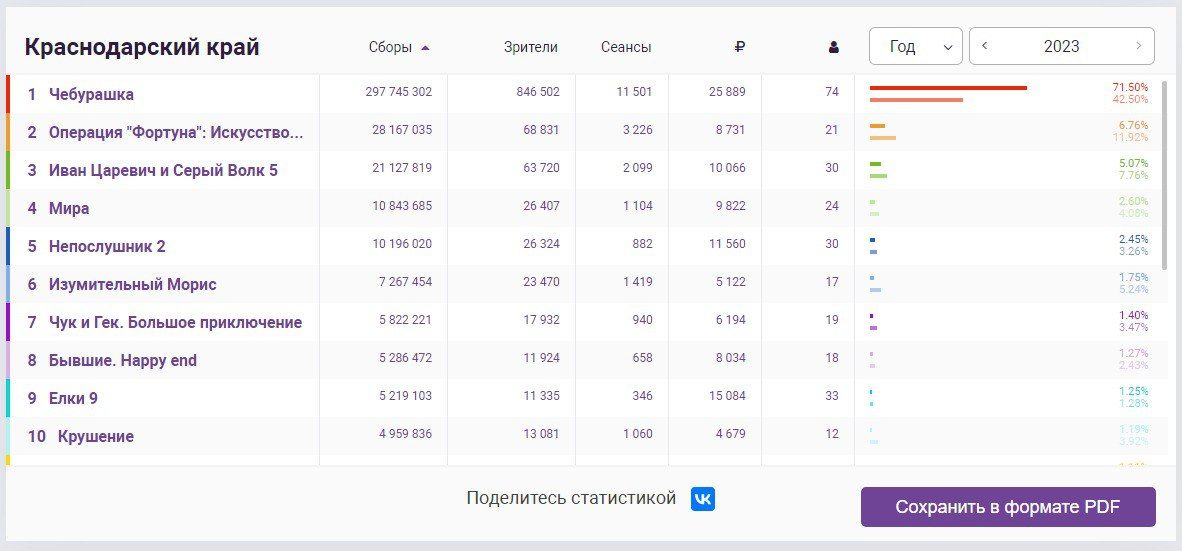Open Изумительный Морис movie entry

[x=132, y=284]
